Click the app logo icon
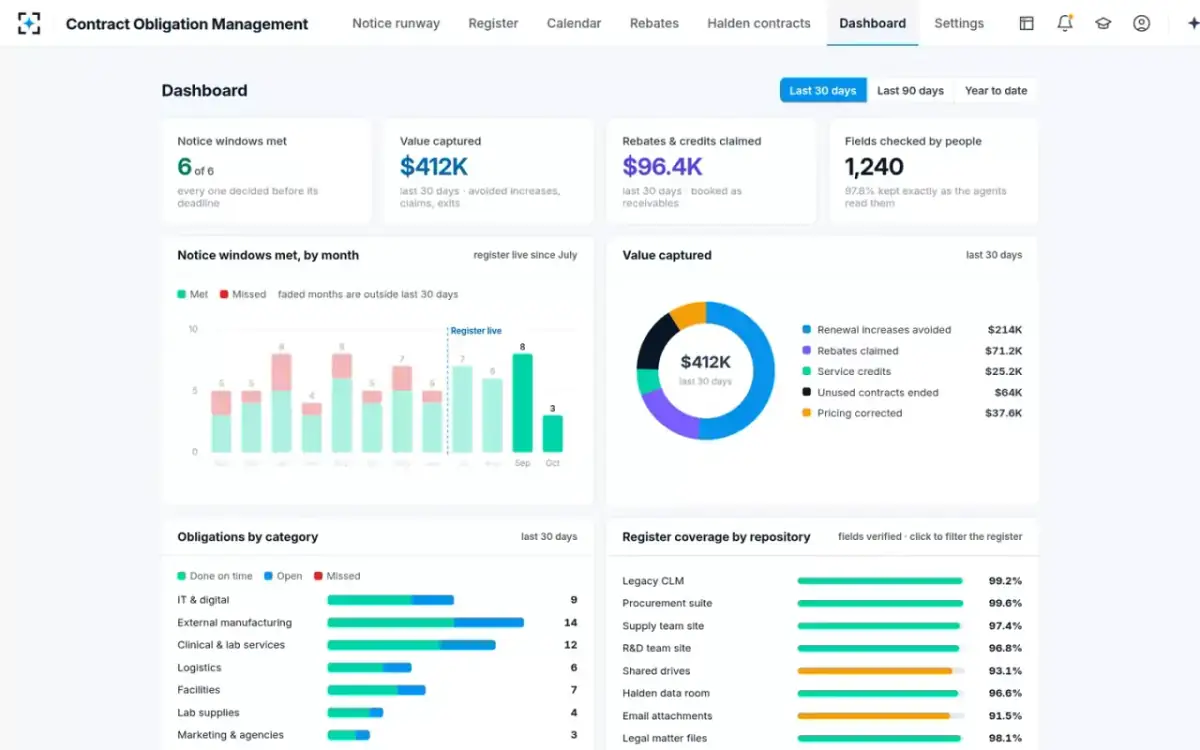 pos(29,23)
